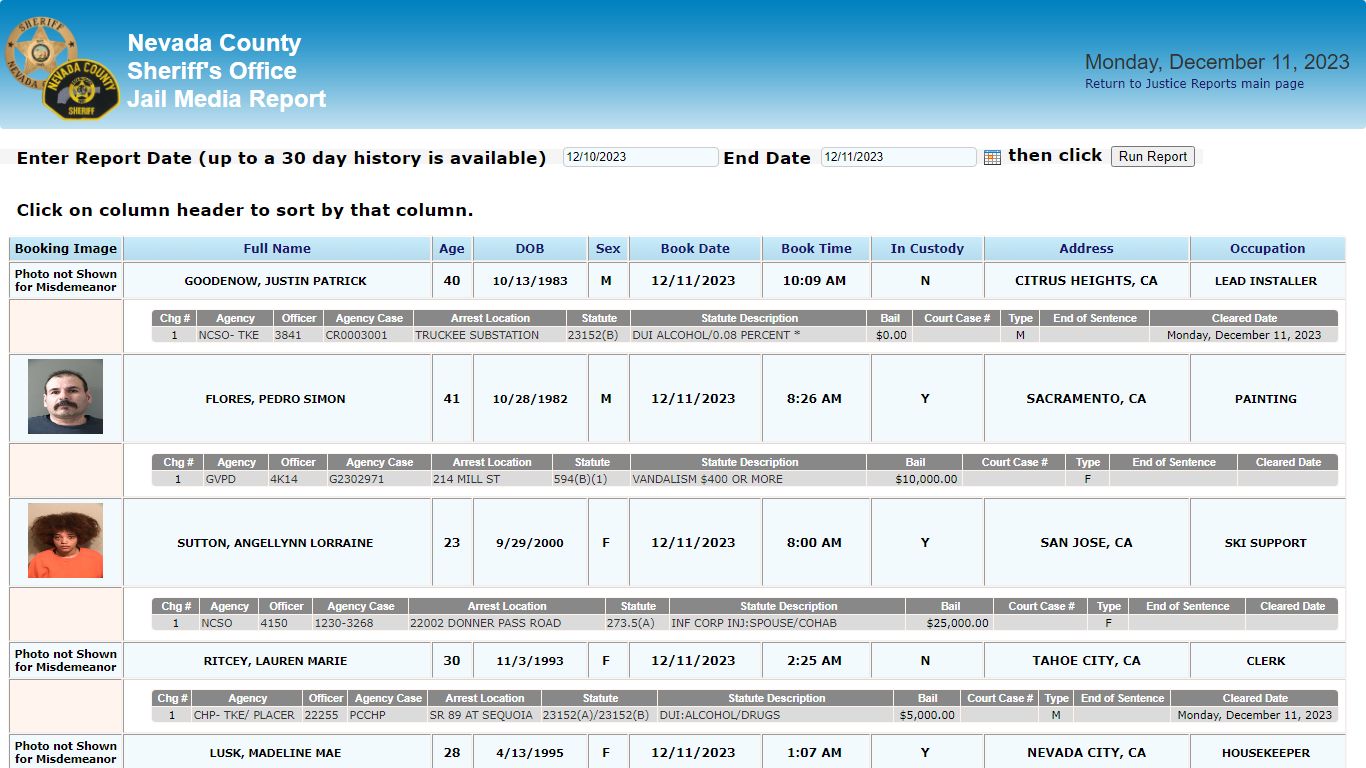Sort table by Full Name column
The image size is (1366, 768).
point(277,249)
